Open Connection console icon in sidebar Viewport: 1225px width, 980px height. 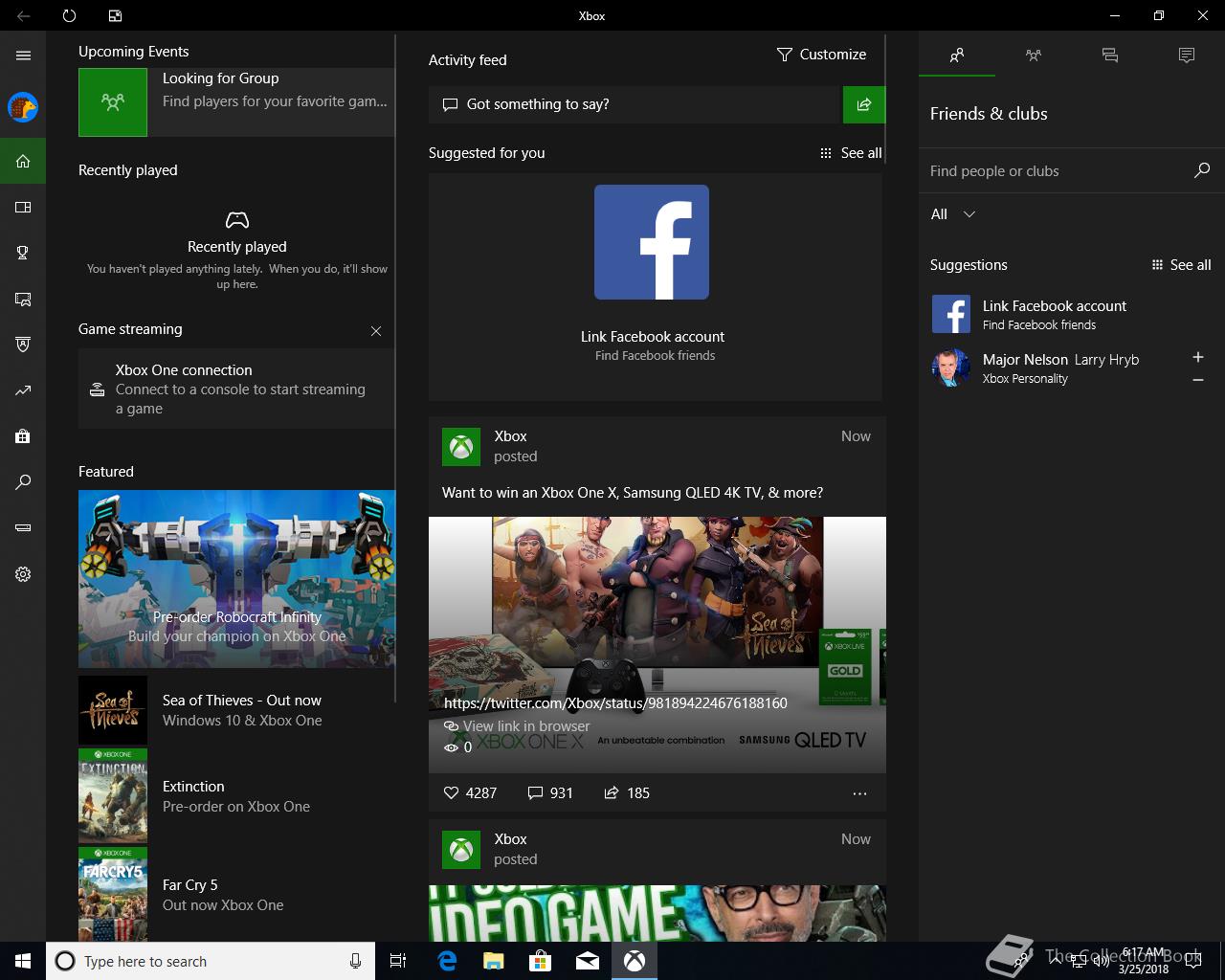(23, 528)
